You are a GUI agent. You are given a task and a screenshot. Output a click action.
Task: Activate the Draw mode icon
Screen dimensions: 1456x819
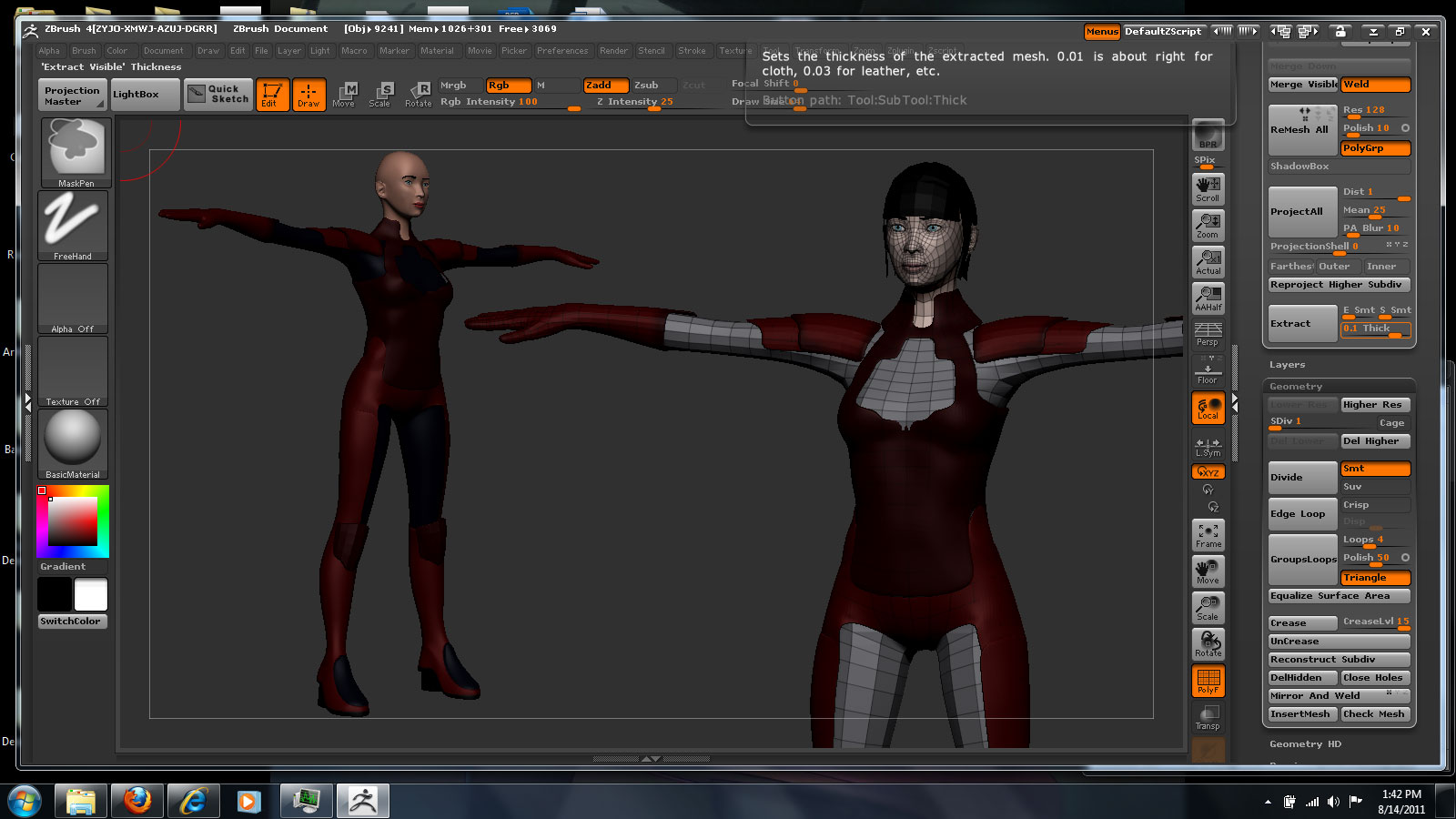(x=308, y=95)
